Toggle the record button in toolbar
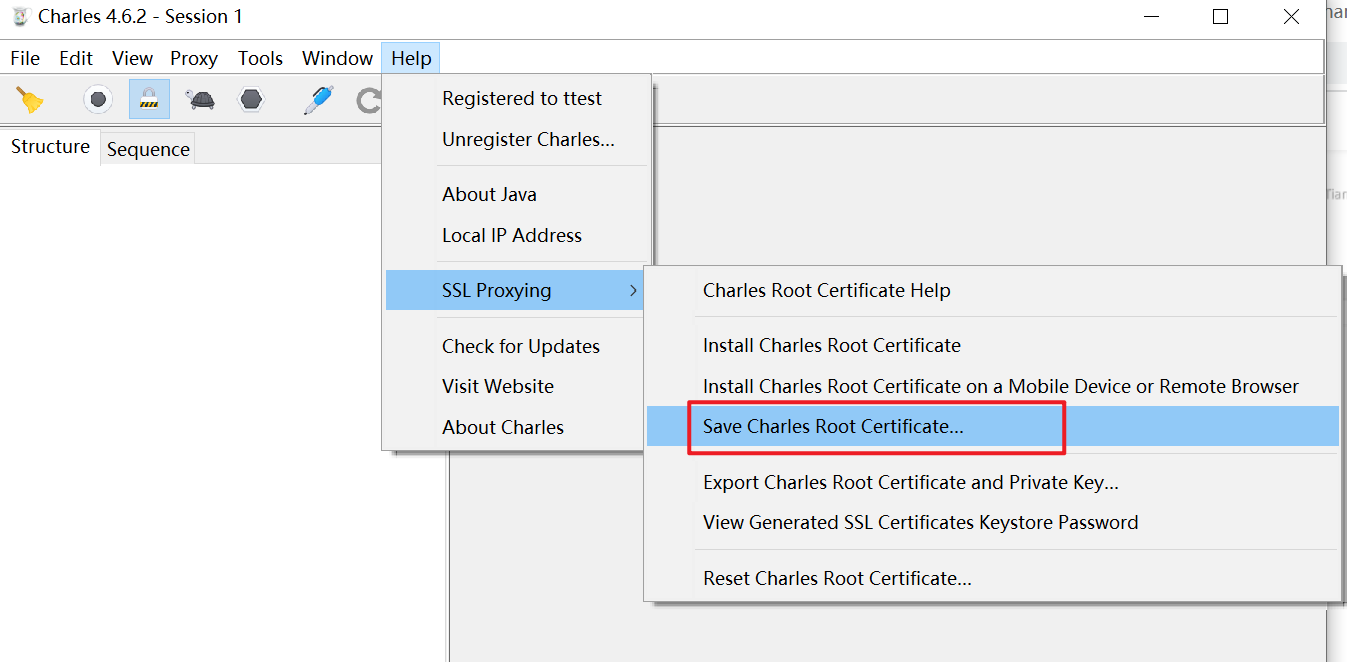 coord(97,99)
